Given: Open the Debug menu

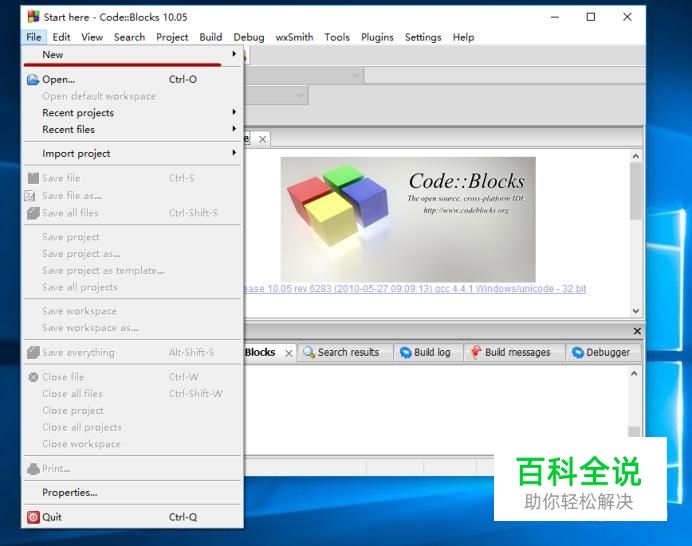Looking at the screenshot, I should point(249,37).
